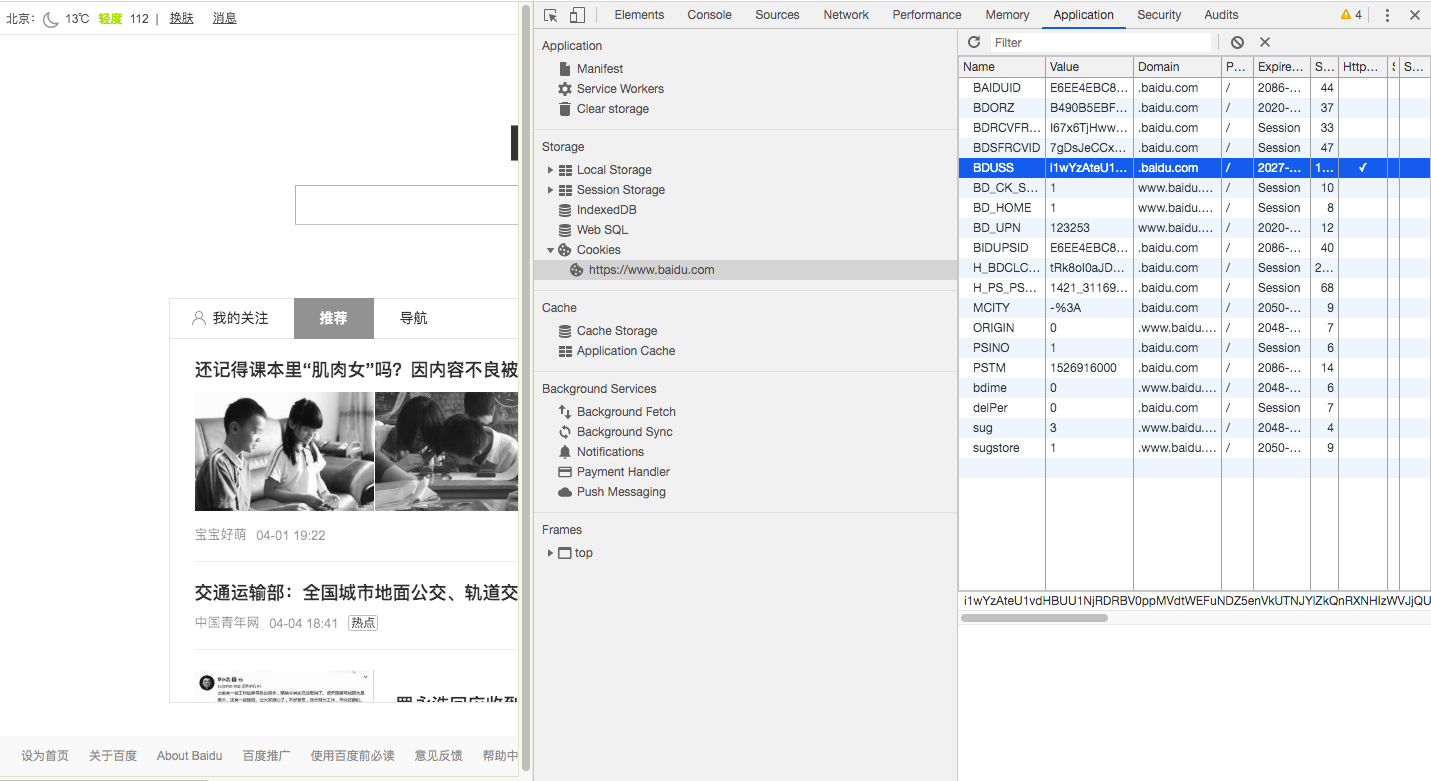Open news about 交通运输部 headline
Screen dimensions: 1431x781
356,593
